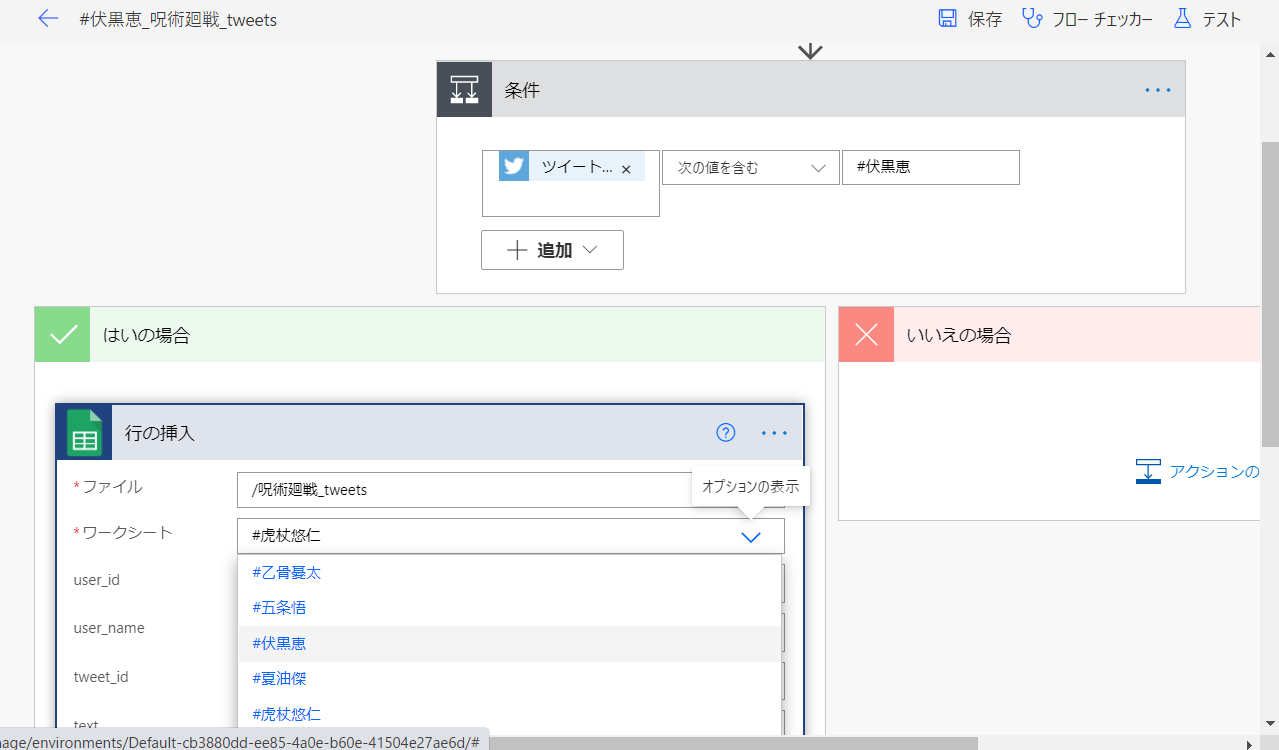Click the flow name #伏黒恵_呪術廻戦_tweets
This screenshot has width=1279, height=750.
[x=178, y=20]
